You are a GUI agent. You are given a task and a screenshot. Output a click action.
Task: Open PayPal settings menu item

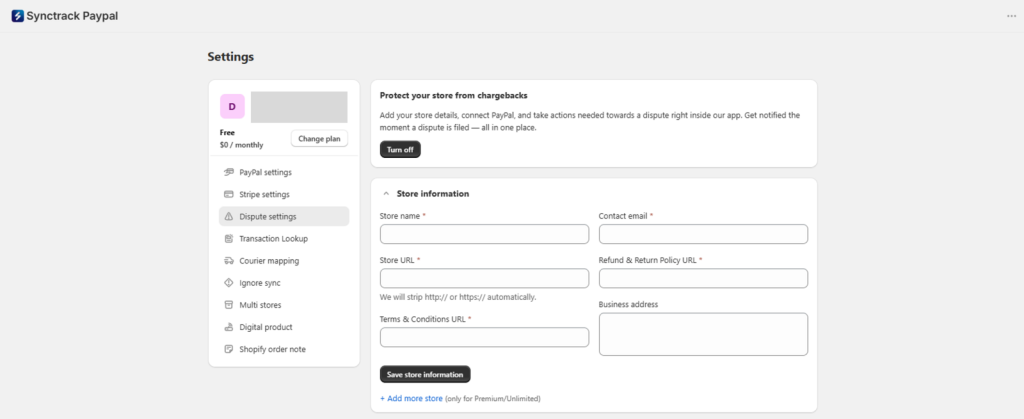[284, 172]
